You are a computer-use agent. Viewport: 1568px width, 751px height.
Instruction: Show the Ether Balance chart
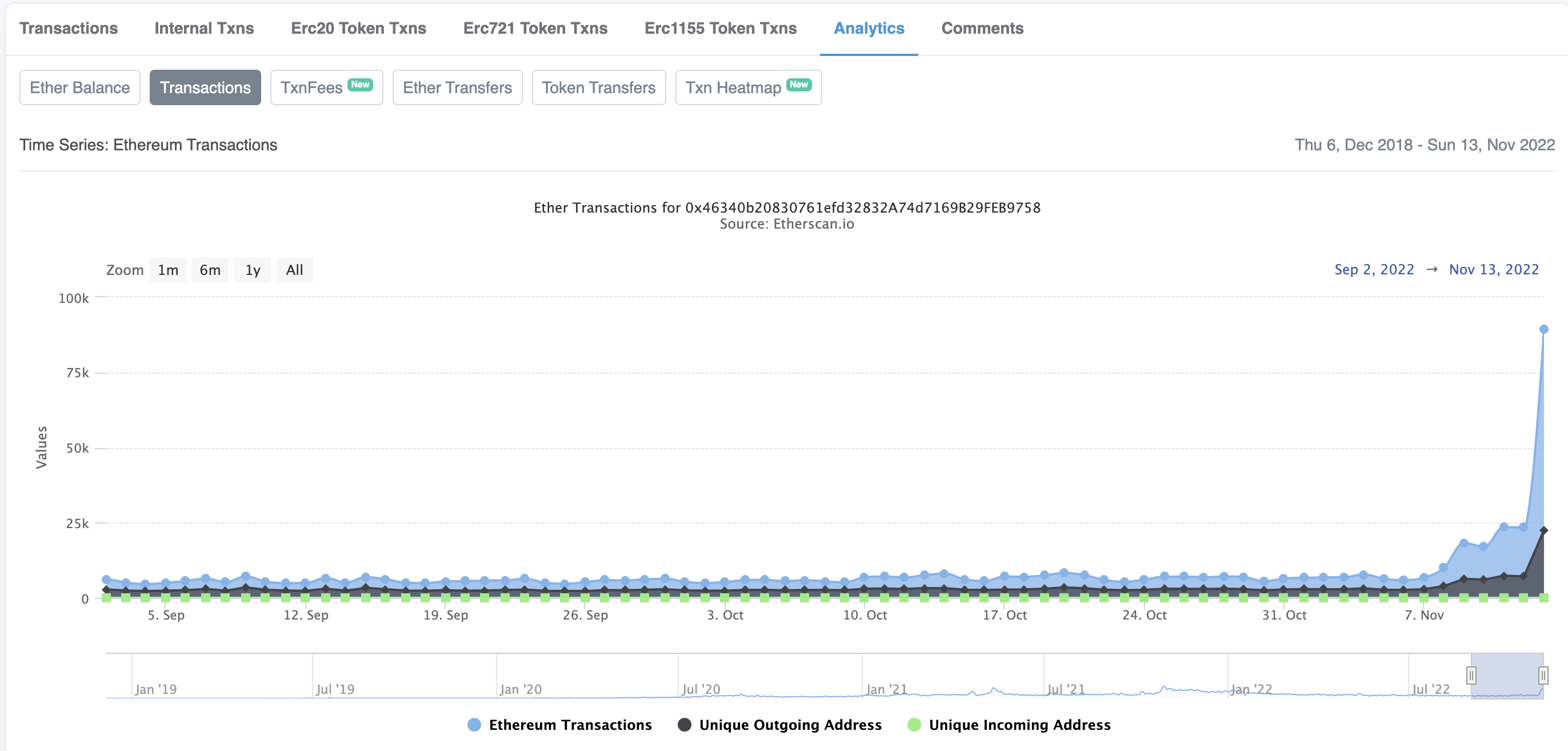(80, 87)
